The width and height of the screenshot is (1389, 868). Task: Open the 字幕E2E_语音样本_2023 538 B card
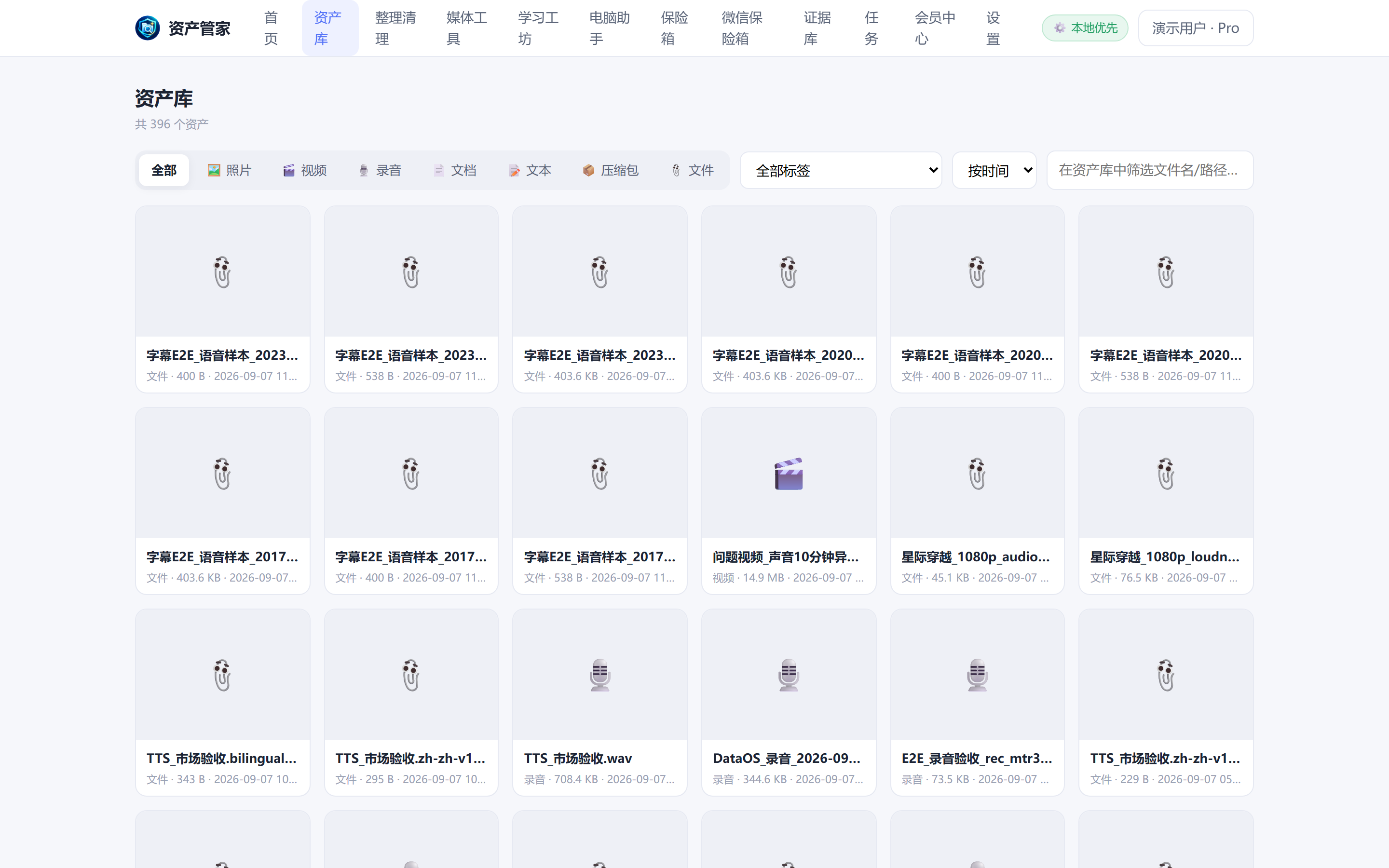(x=411, y=299)
